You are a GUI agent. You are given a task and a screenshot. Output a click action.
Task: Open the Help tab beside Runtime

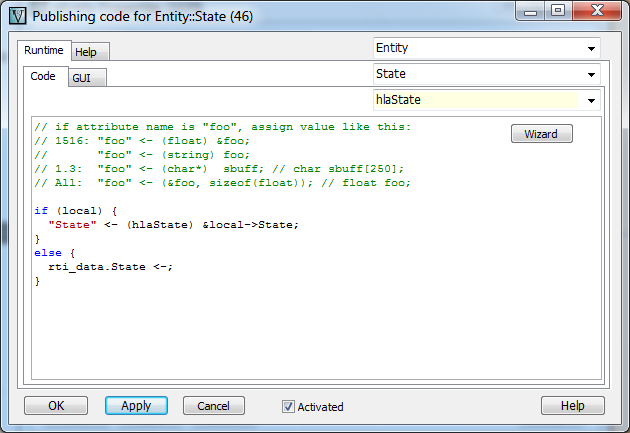click(86, 52)
